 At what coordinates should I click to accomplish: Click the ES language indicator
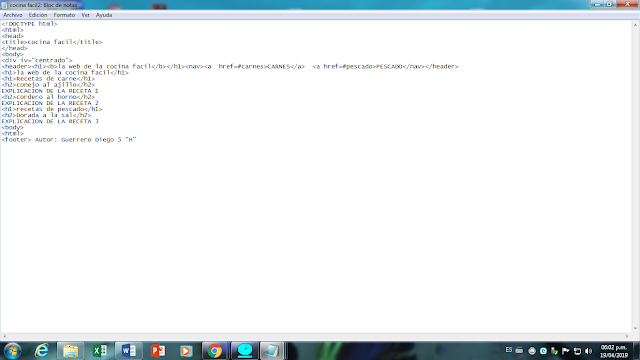point(509,350)
